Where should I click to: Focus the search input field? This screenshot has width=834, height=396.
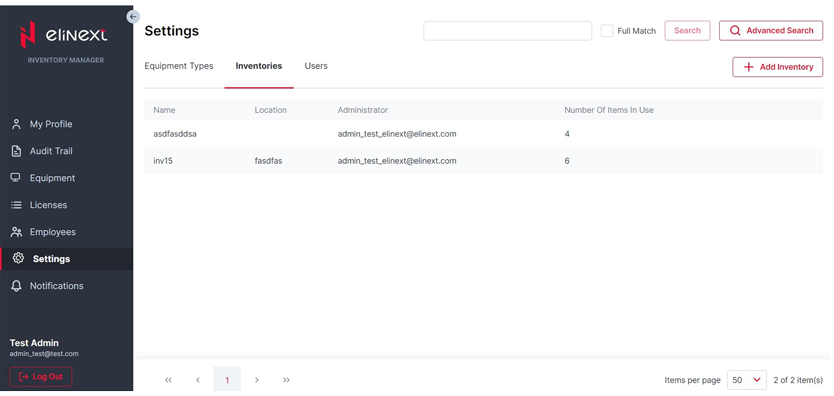(507, 31)
